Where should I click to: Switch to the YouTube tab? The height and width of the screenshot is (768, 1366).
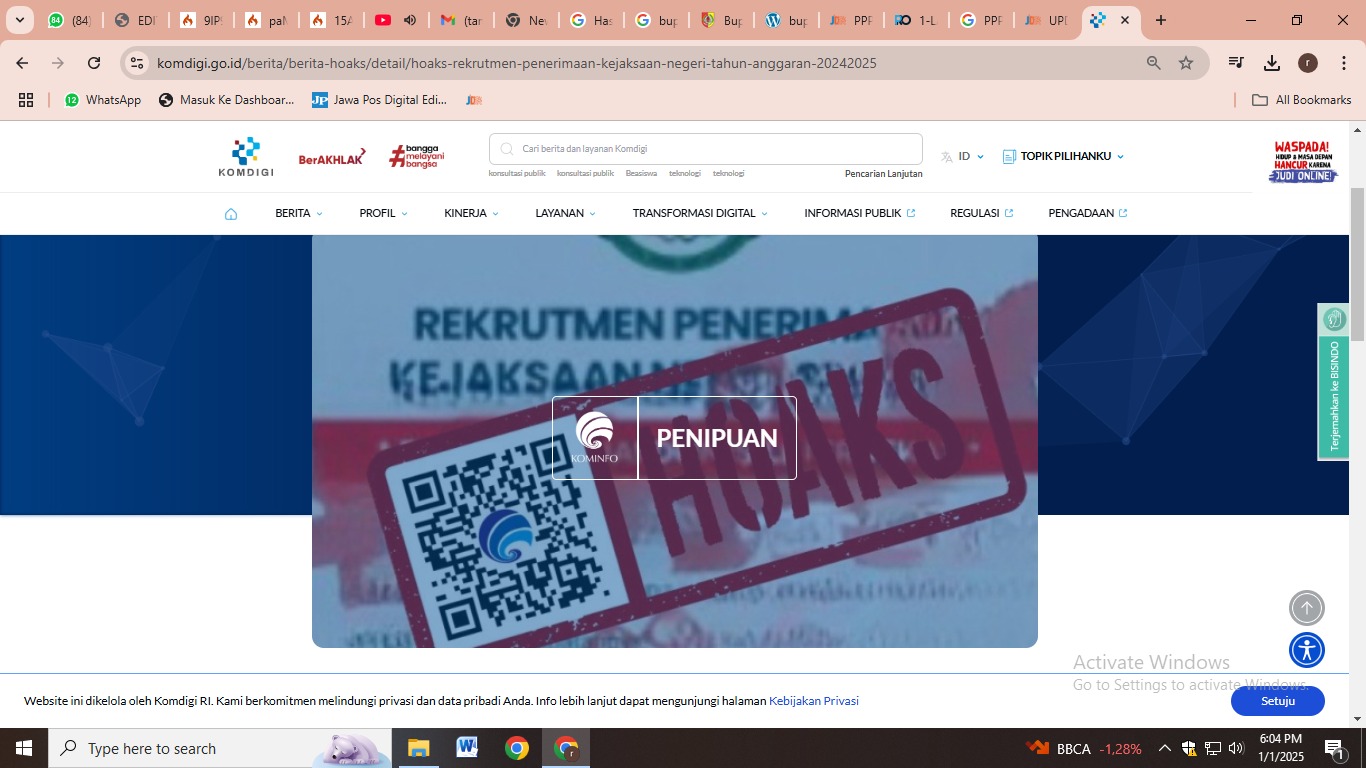[x=397, y=20]
